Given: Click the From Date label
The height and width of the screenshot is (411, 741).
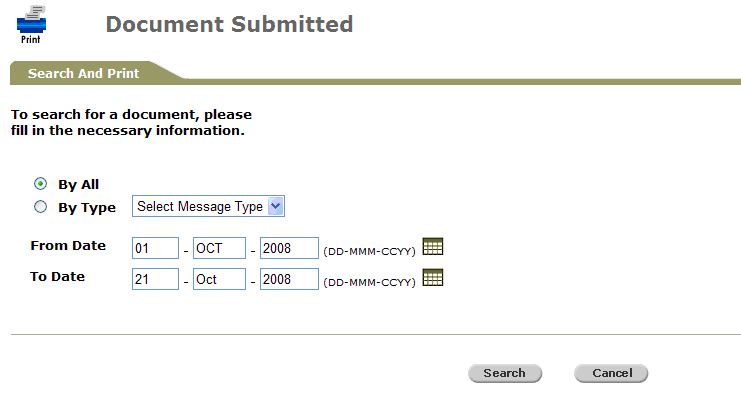Looking at the screenshot, I should coord(68,246).
